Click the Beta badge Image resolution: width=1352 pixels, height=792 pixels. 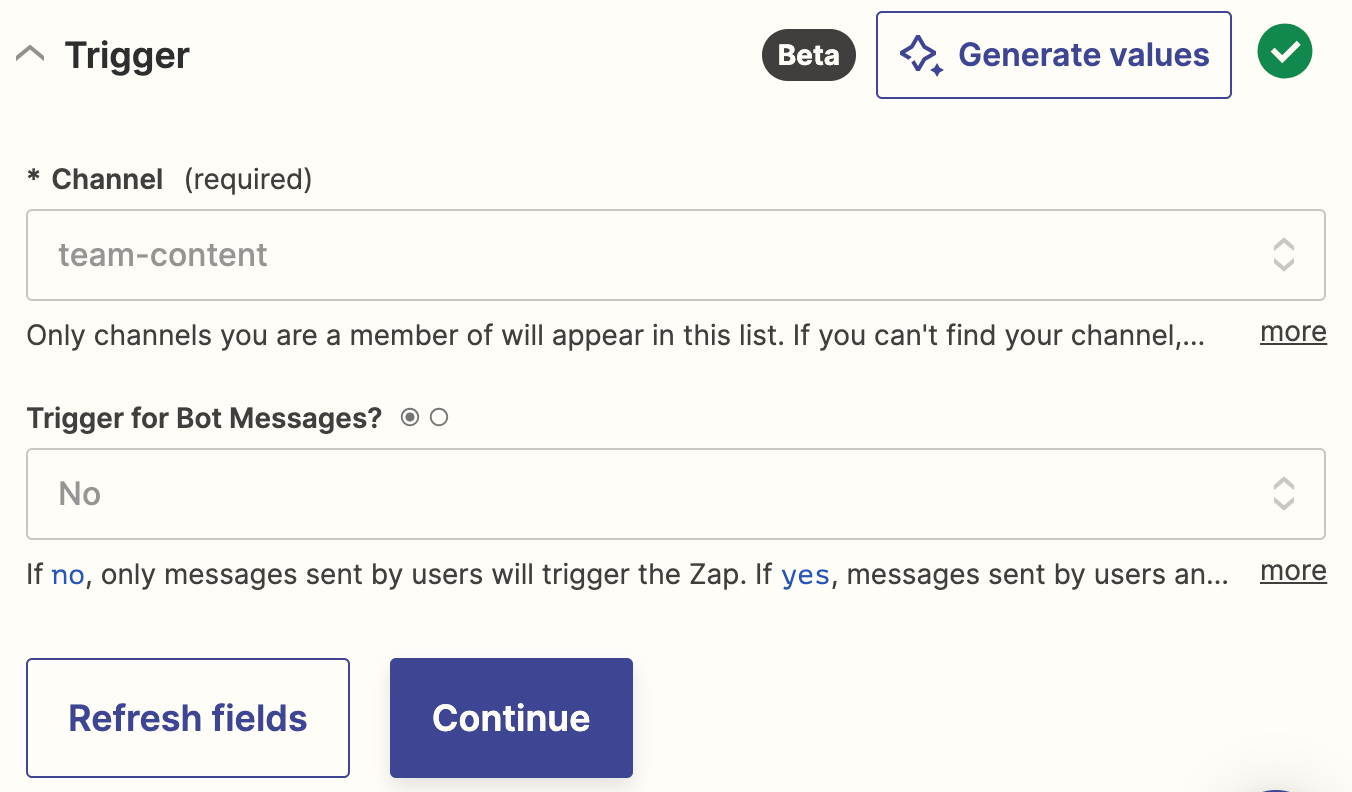coord(808,55)
